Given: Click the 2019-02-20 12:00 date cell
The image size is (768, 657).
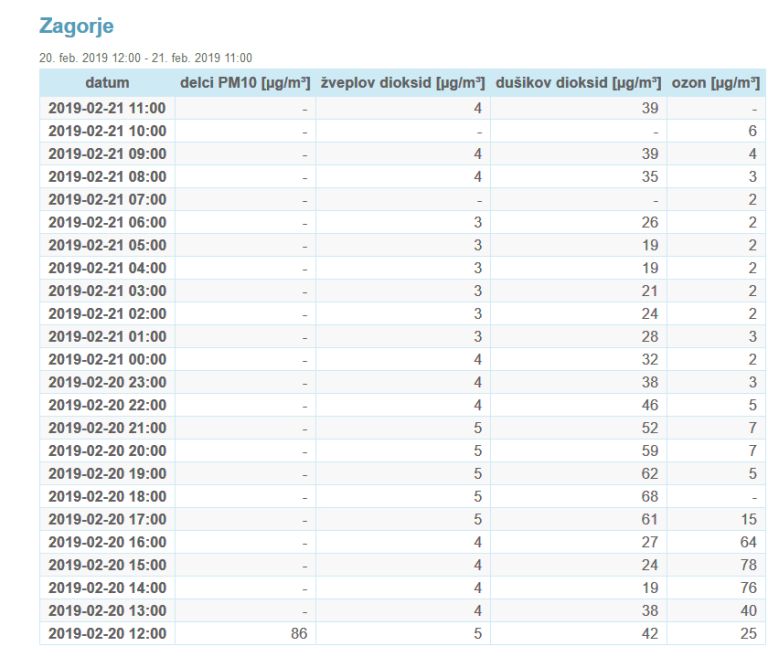Looking at the screenshot, I should [107, 633].
